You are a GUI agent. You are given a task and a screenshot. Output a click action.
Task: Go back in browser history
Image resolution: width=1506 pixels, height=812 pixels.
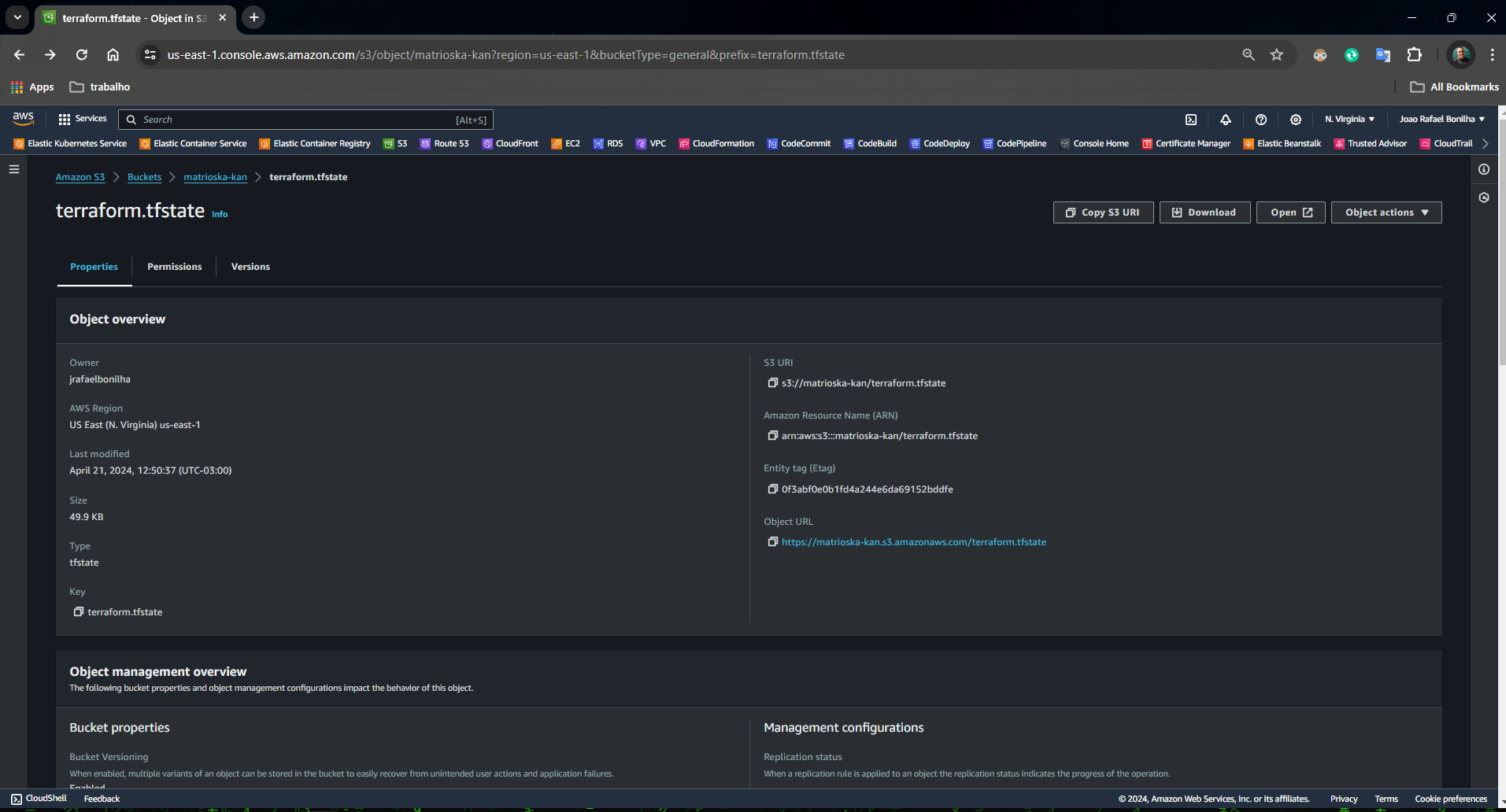tap(20, 55)
